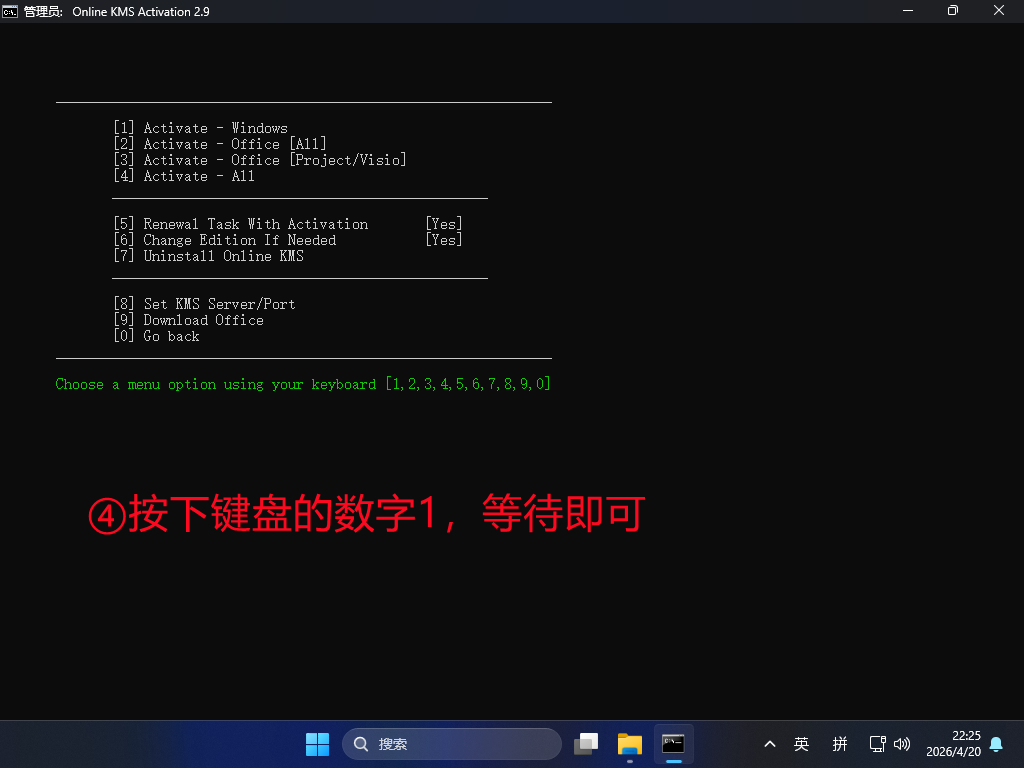Open the volume slider from the speaker icon

coord(901,744)
